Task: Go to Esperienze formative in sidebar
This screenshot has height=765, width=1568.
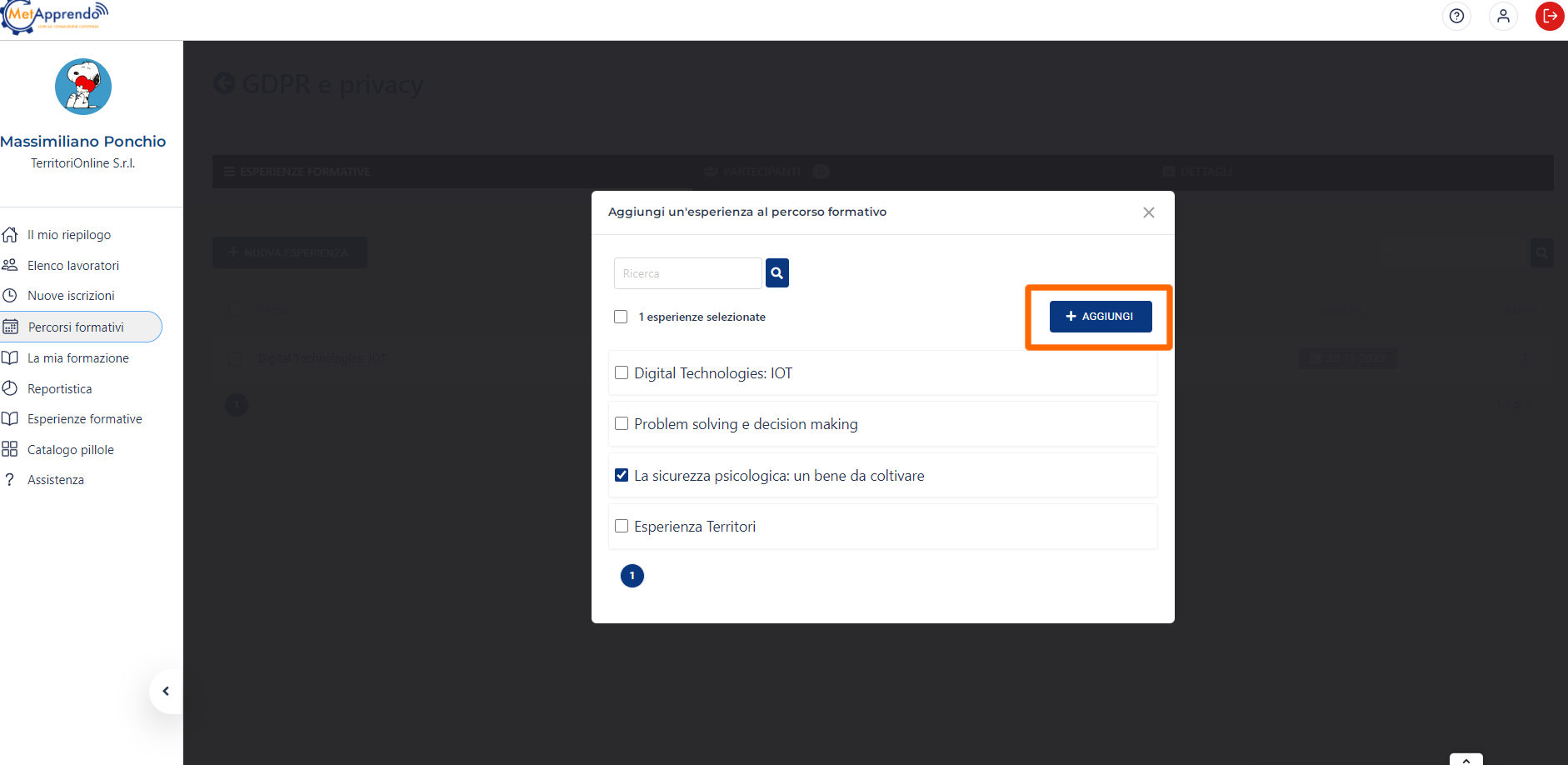Action: pyautogui.click(x=85, y=419)
